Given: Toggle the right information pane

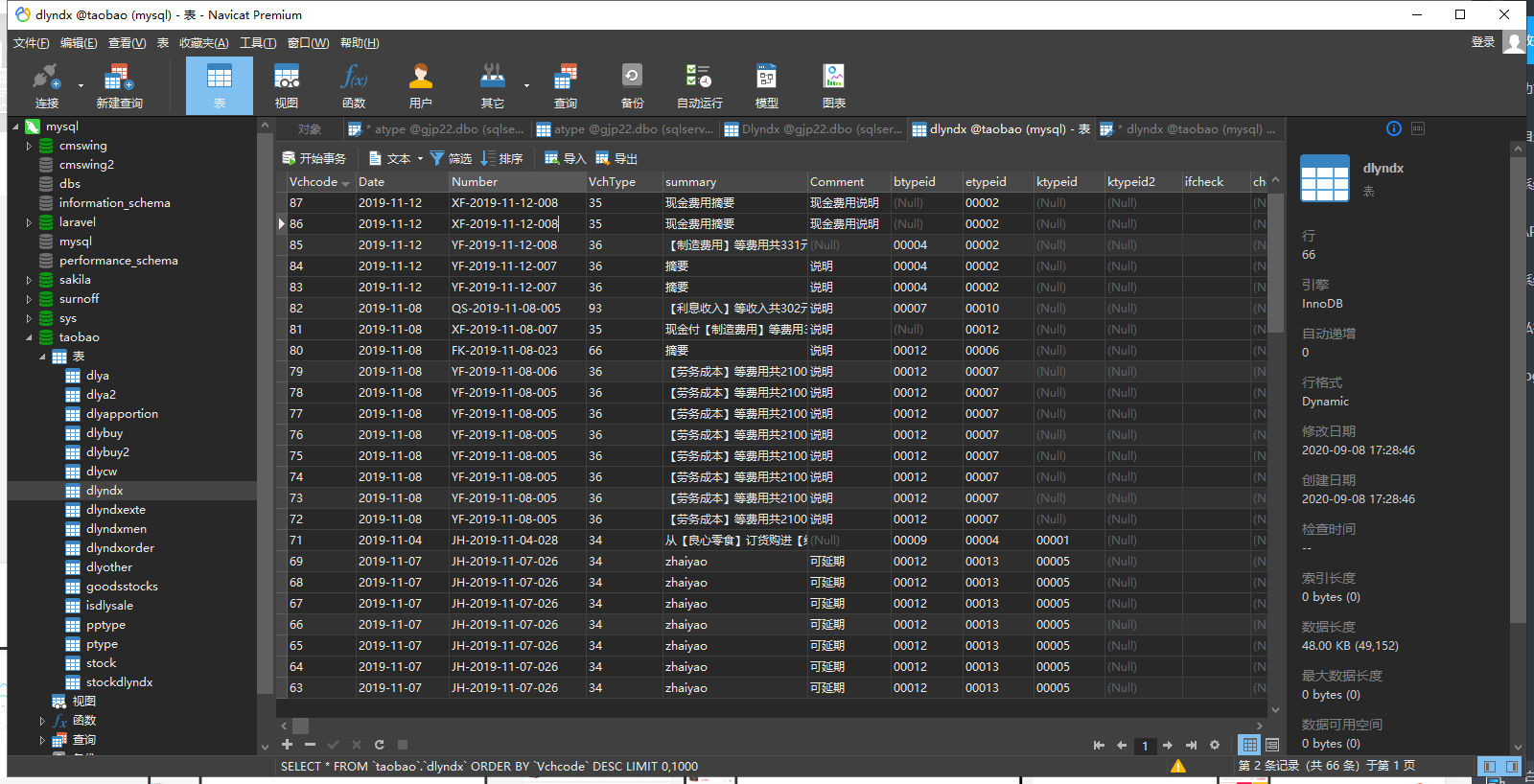Looking at the screenshot, I should [x=1512, y=767].
